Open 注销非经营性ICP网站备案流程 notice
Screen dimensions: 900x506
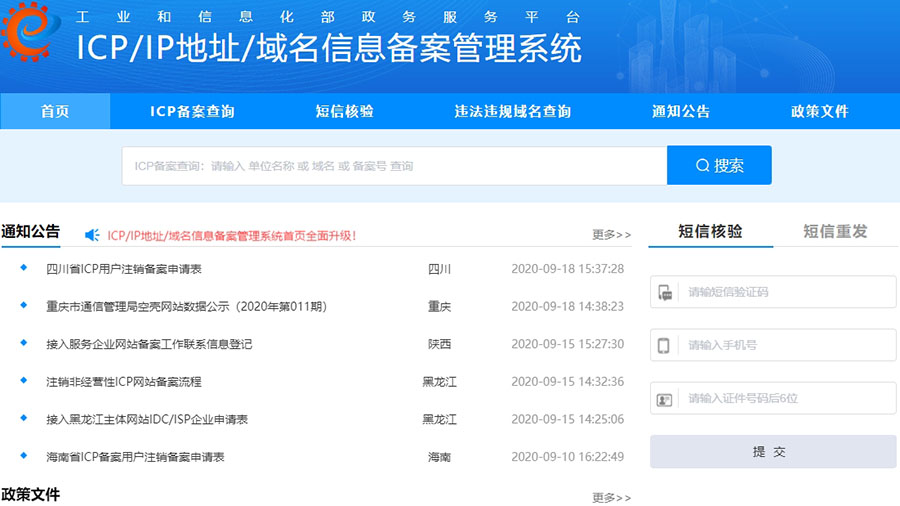pyautogui.click(x=124, y=382)
